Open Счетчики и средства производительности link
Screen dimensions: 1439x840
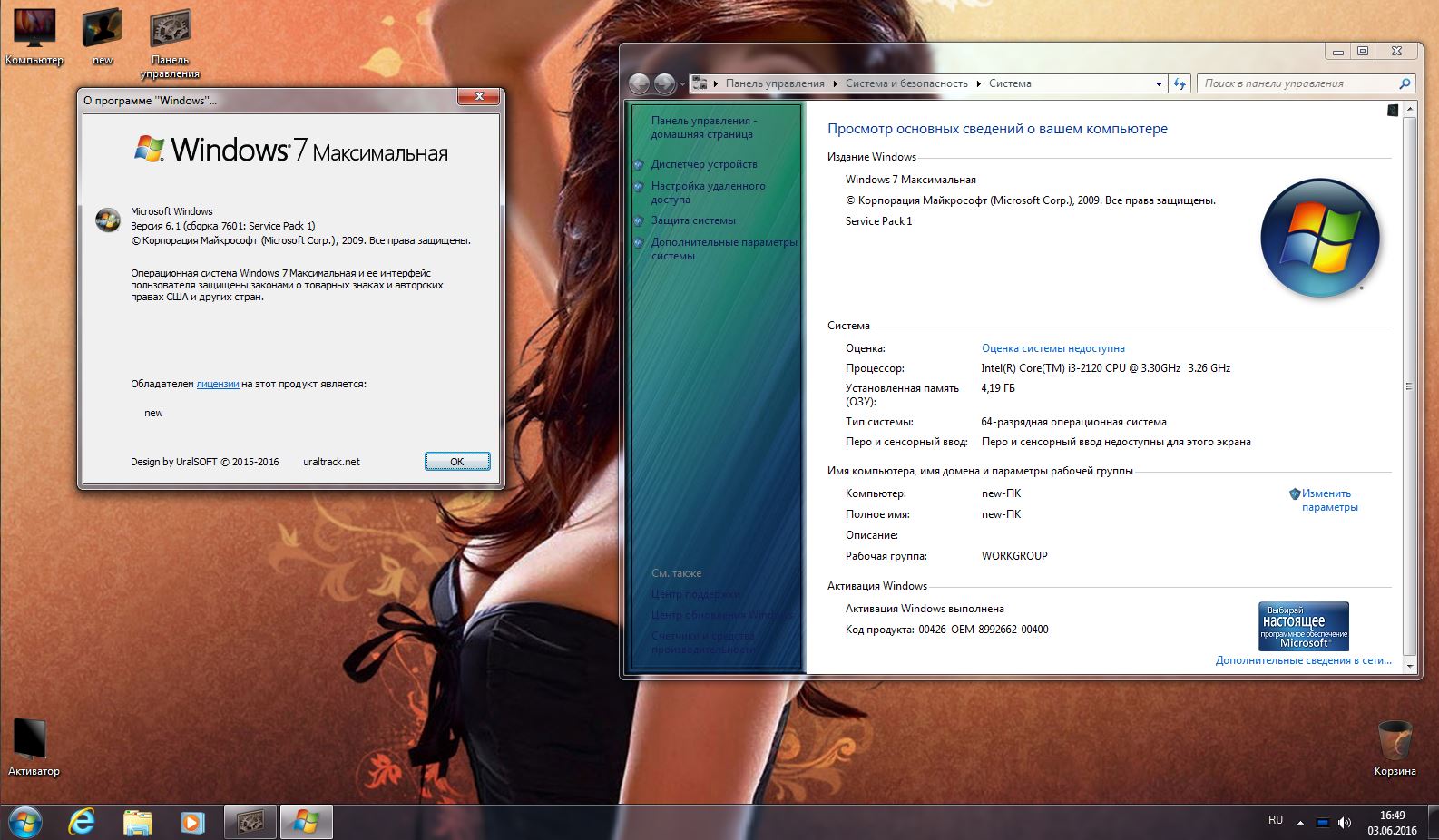coord(703,642)
